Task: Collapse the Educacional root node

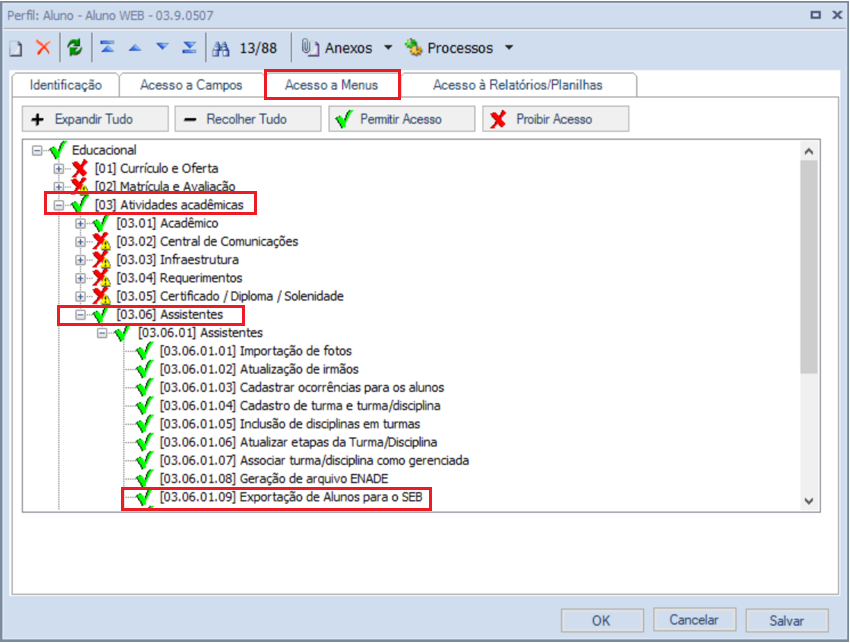Action: pyautogui.click(x=37, y=150)
